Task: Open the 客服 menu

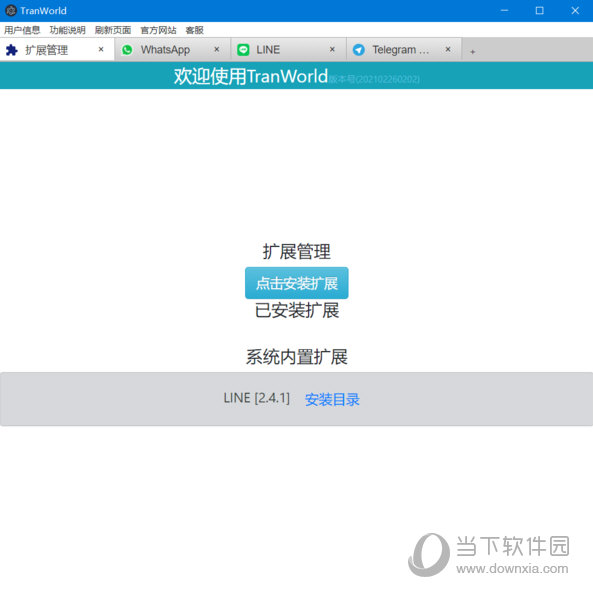Action: point(194,30)
